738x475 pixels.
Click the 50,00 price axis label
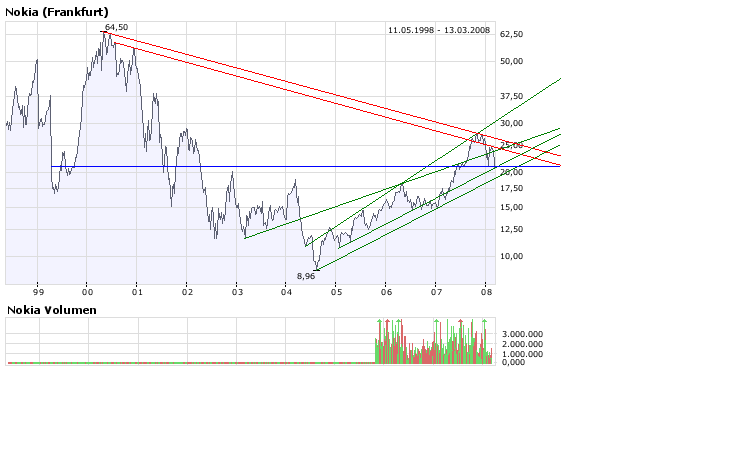pyautogui.click(x=512, y=61)
